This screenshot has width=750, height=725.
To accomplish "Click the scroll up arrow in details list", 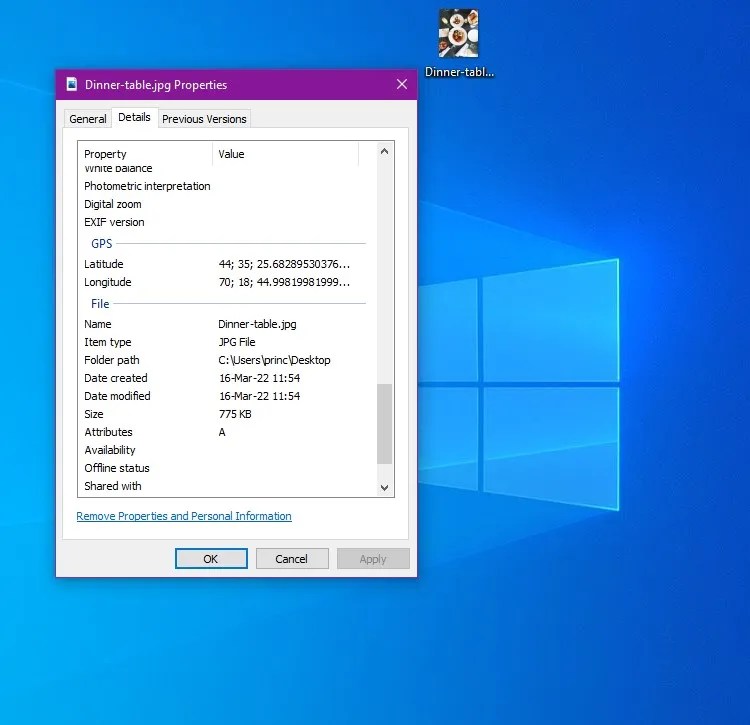I will pyautogui.click(x=384, y=152).
